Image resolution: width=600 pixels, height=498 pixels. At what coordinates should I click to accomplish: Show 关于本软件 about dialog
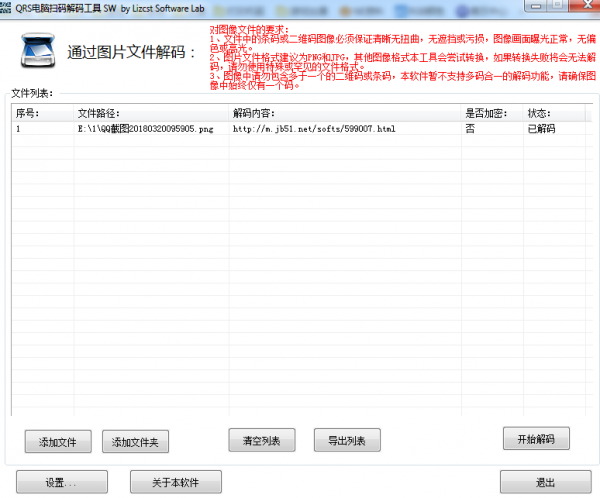coord(176,482)
